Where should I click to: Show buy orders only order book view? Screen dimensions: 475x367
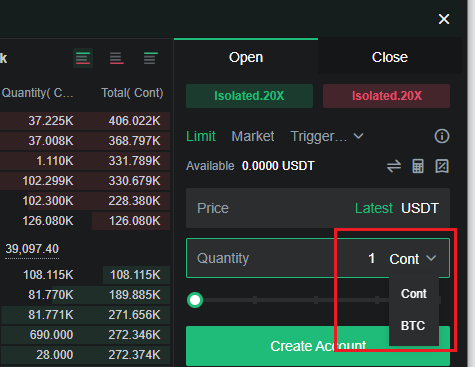tap(150, 58)
